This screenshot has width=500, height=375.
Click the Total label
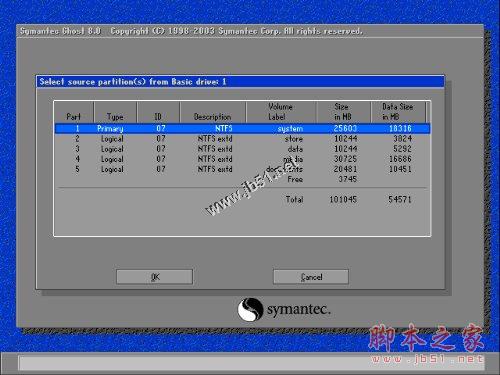click(294, 199)
